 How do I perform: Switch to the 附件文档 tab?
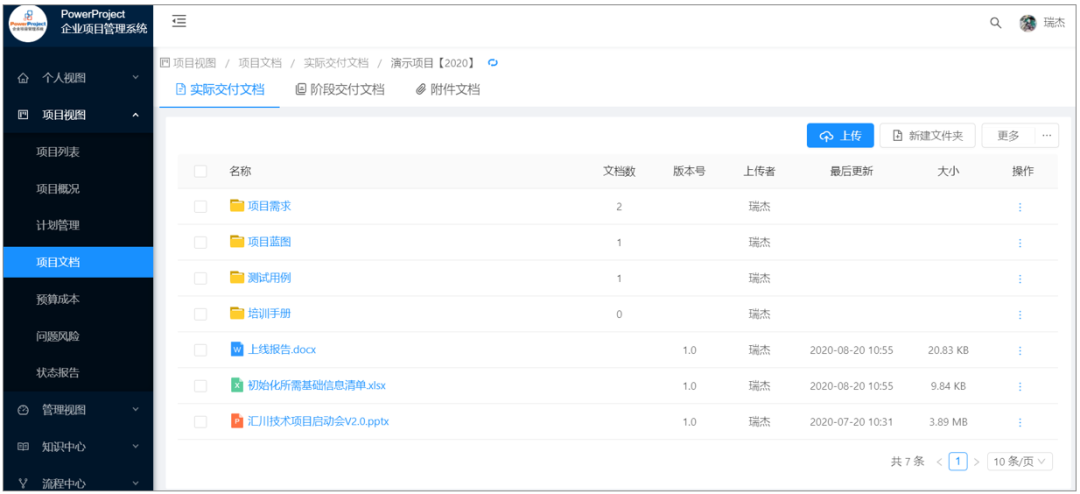point(448,90)
